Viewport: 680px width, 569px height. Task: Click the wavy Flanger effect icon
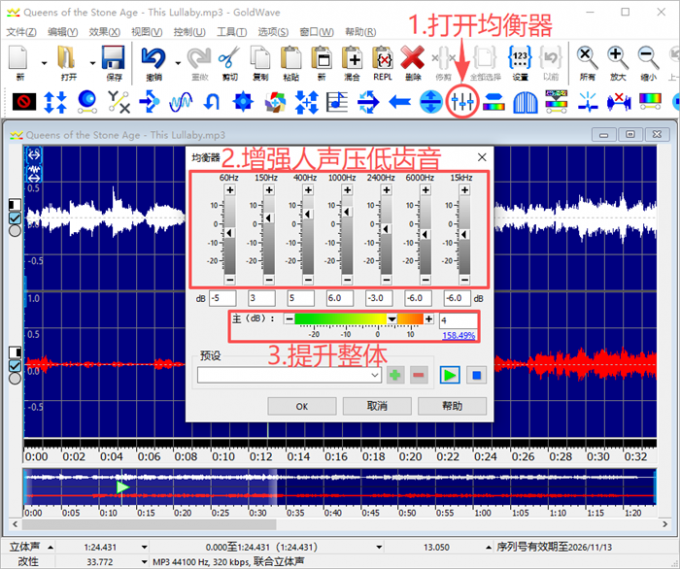pos(181,102)
